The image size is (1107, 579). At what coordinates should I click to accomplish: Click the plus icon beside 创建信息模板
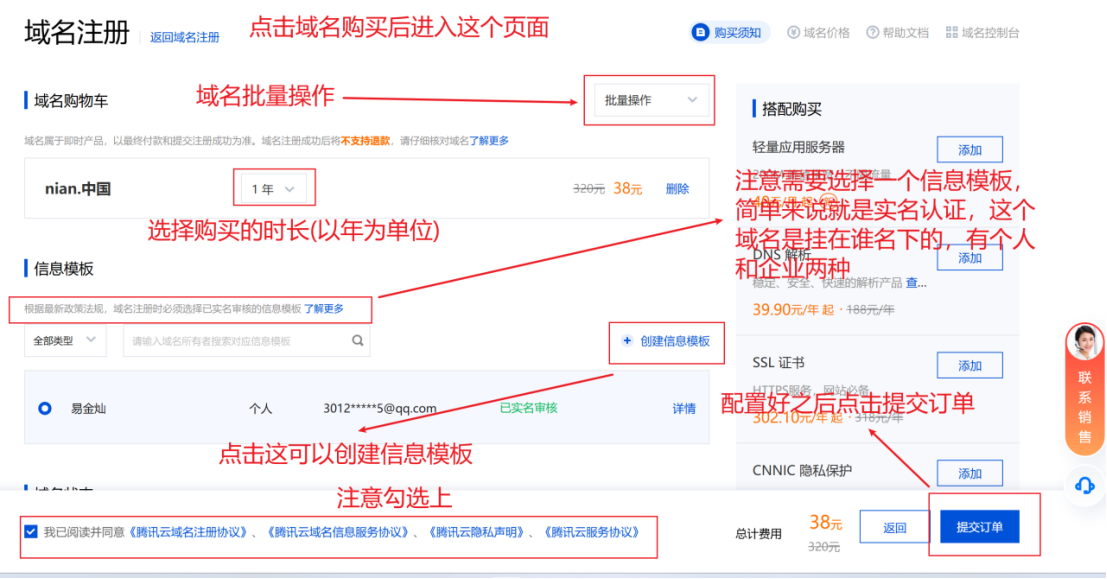point(627,341)
